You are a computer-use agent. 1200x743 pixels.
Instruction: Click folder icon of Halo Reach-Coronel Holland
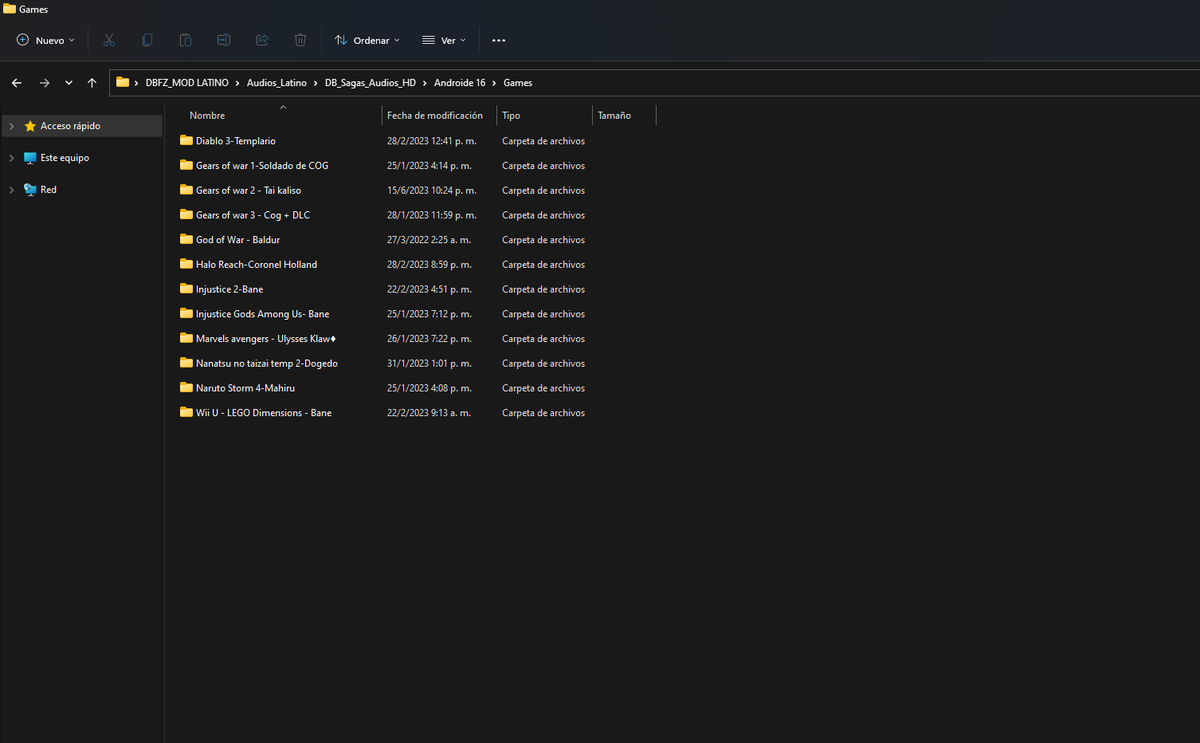point(186,264)
